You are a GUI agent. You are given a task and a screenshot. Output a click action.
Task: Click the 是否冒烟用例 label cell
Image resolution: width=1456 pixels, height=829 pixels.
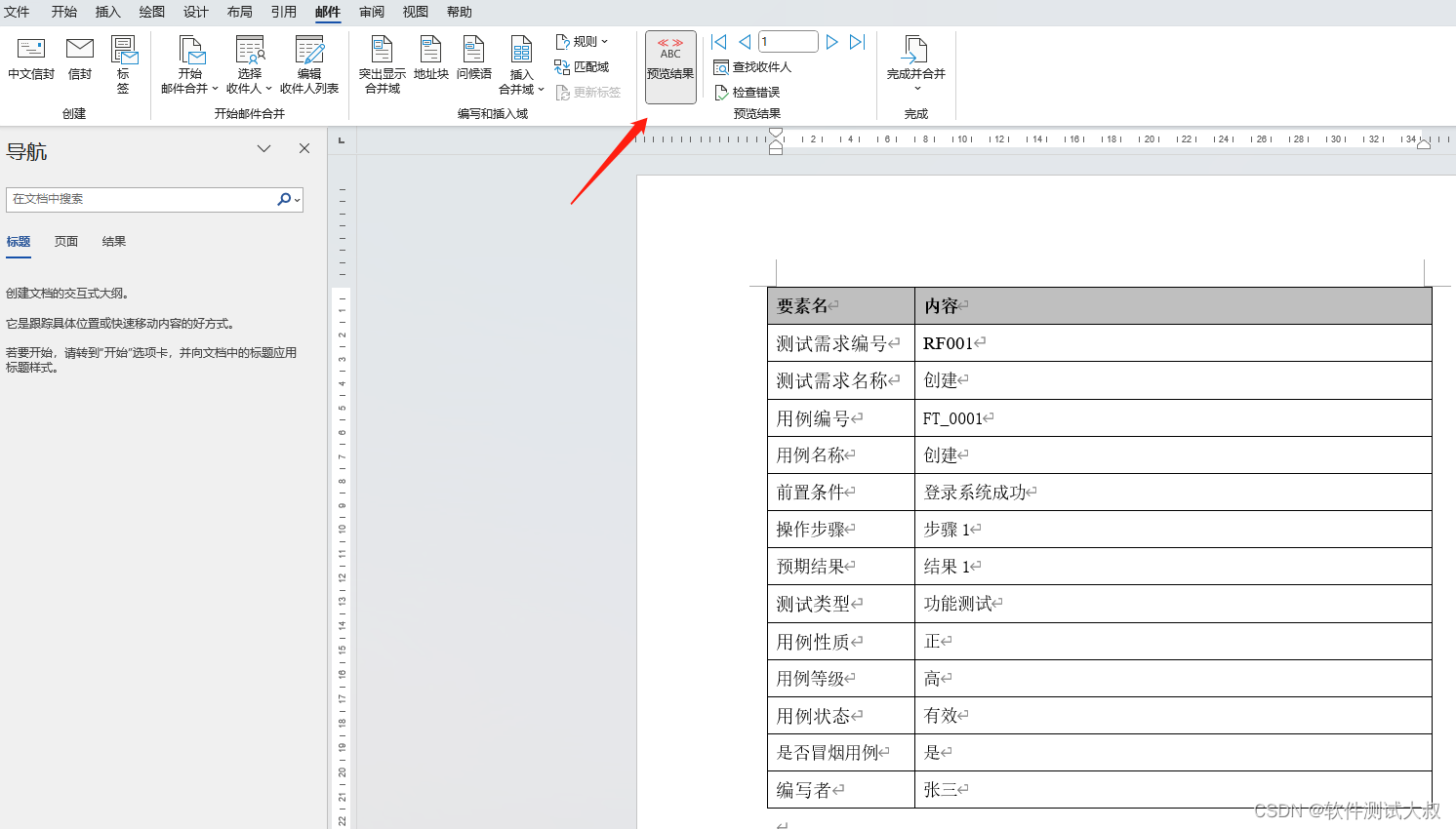[x=841, y=753]
